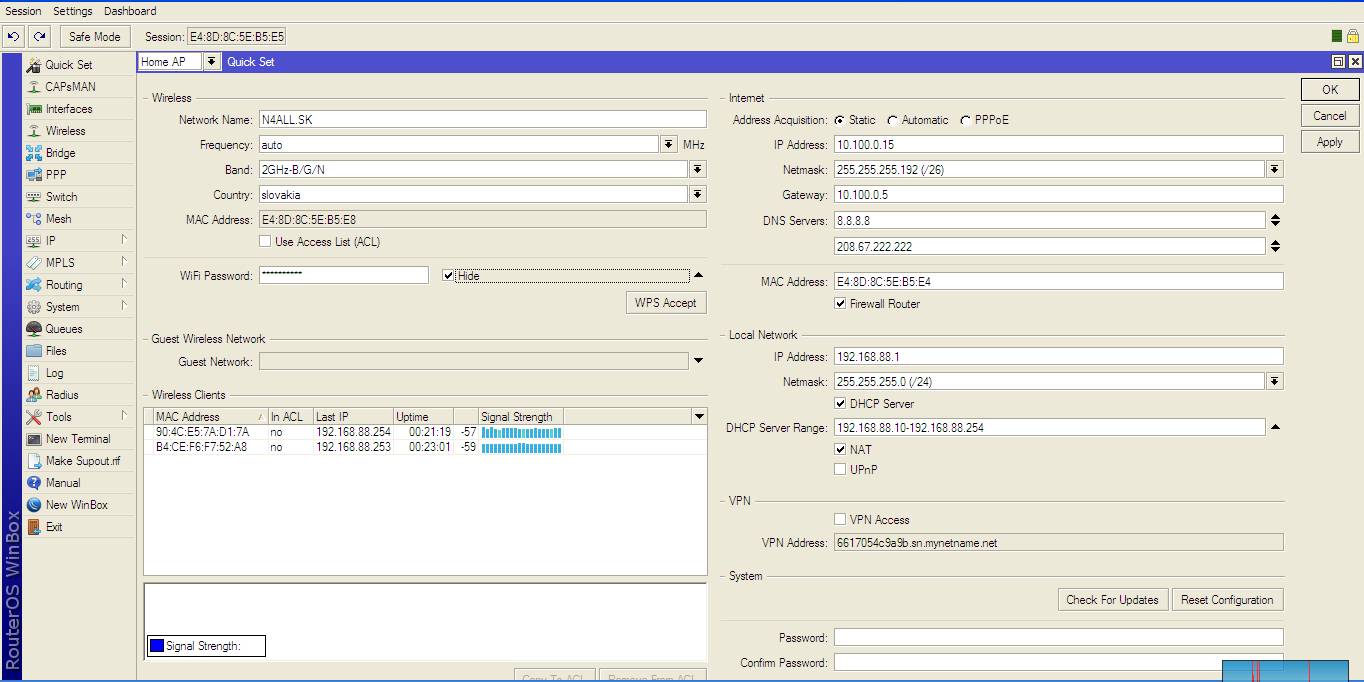Image resolution: width=1364 pixels, height=682 pixels.
Task: Expand the Country dropdown list
Action: (x=697, y=195)
